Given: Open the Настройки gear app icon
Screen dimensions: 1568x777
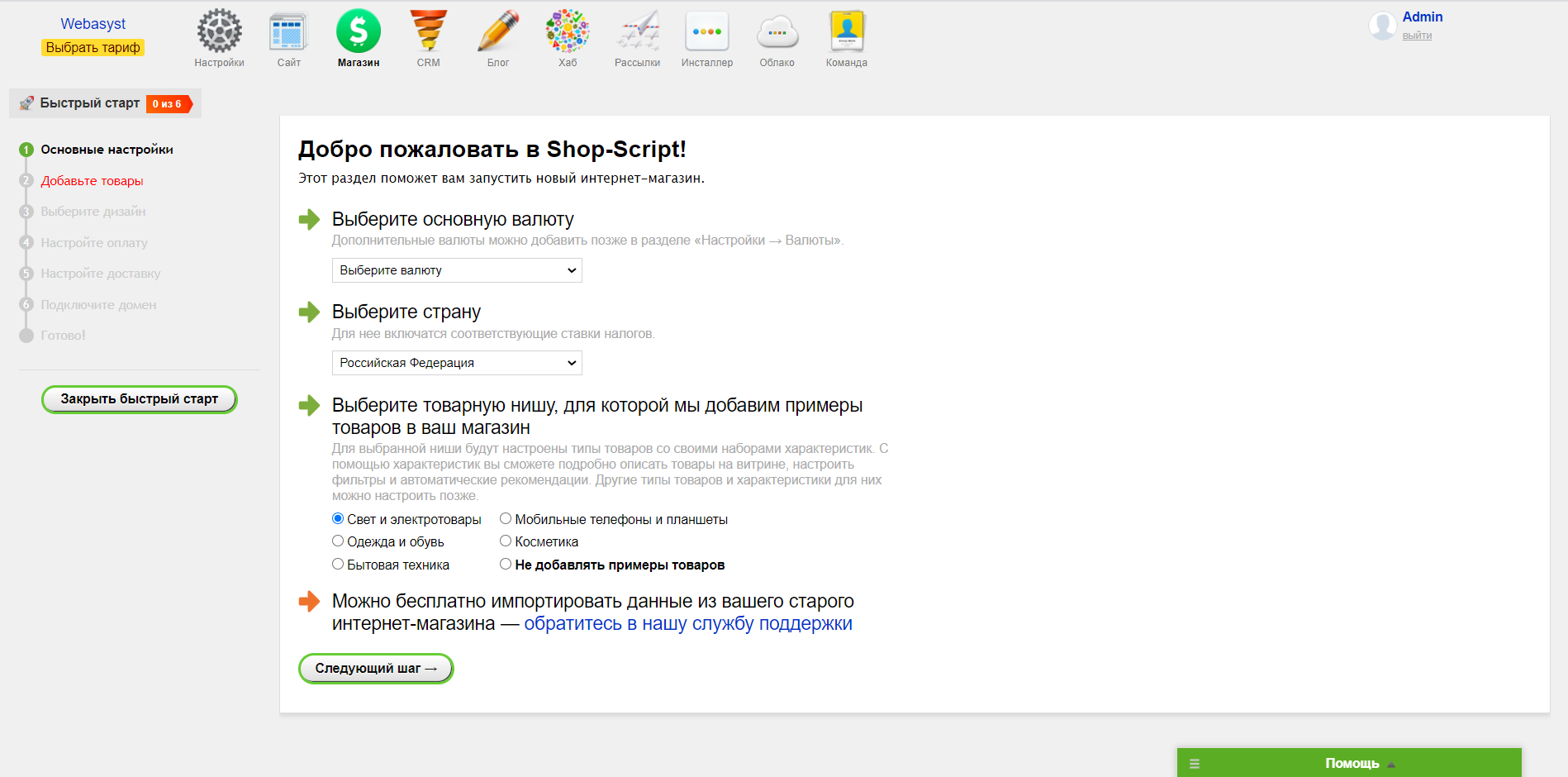Looking at the screenshot, I should [219, 31].
